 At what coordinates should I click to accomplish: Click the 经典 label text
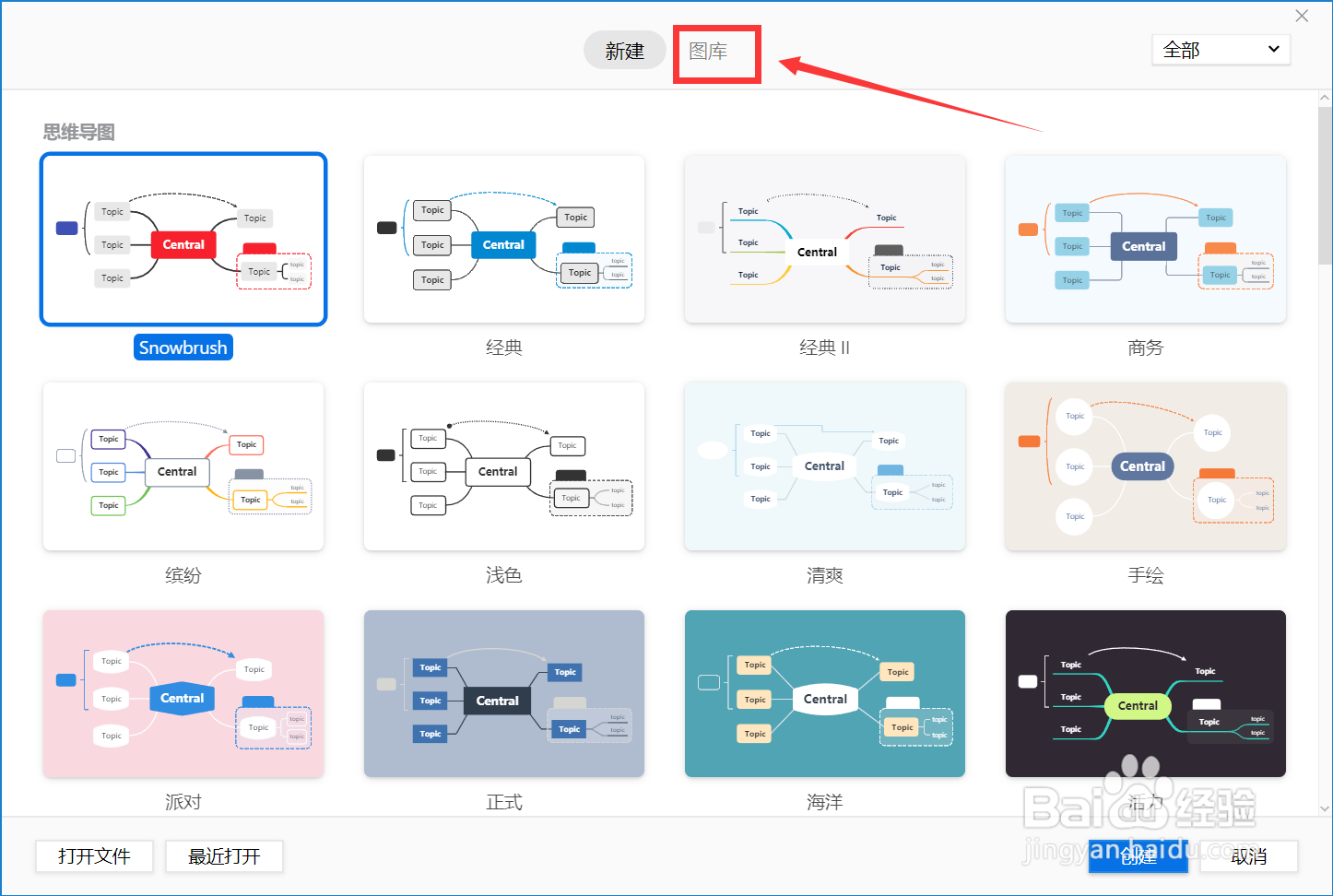[x=504, y=348]
